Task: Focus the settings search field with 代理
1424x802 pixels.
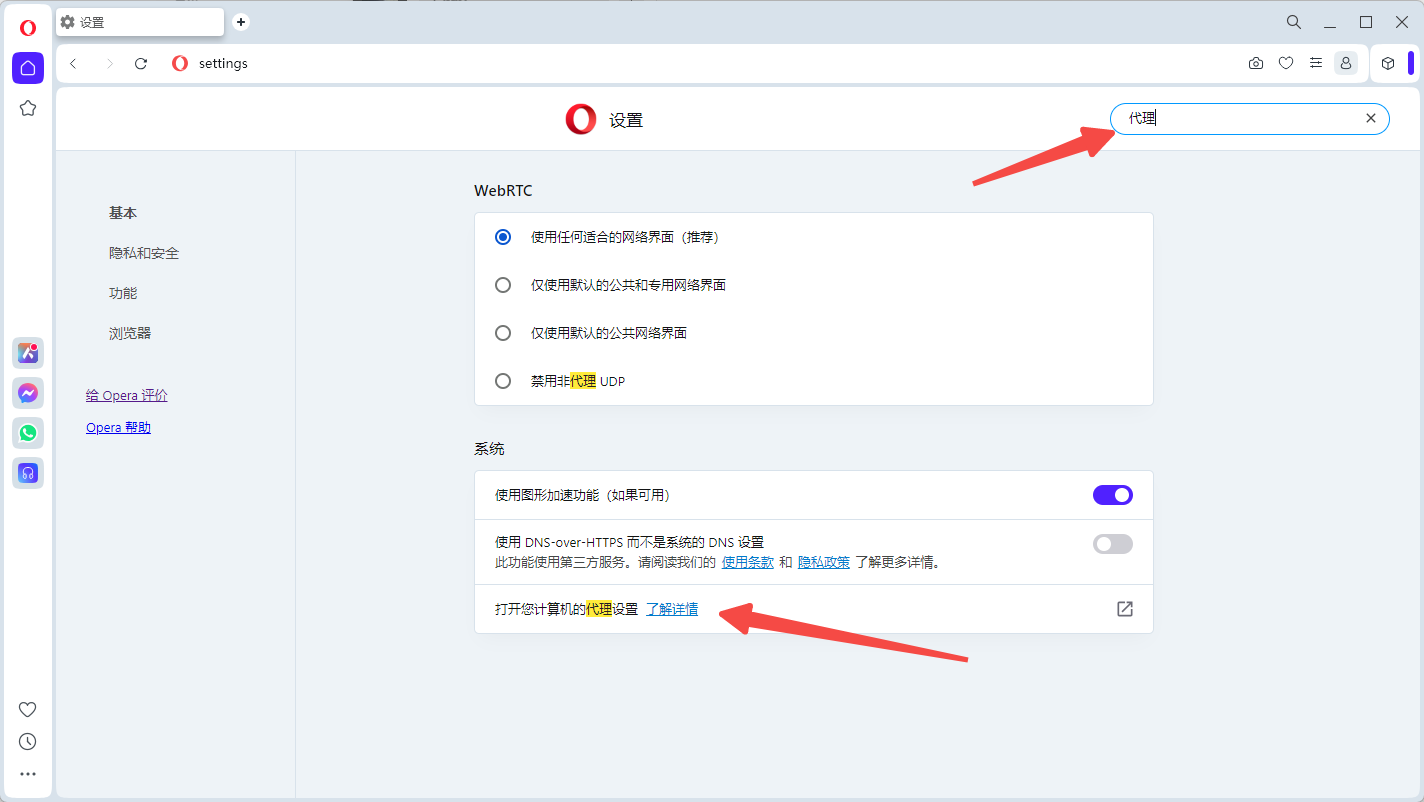Action: coord(1250,118)
